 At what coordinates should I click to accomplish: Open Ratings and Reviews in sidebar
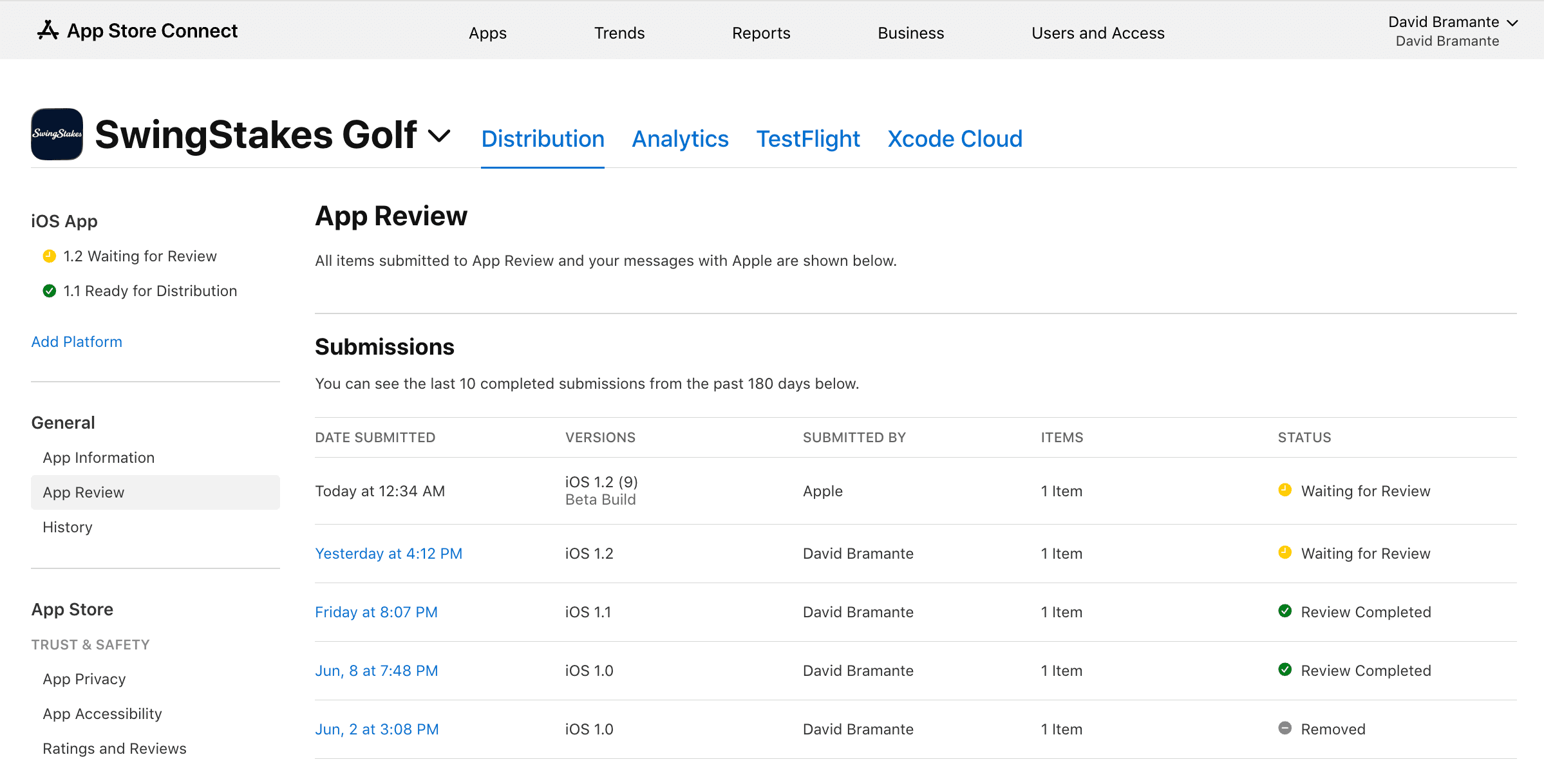[115, 749]
